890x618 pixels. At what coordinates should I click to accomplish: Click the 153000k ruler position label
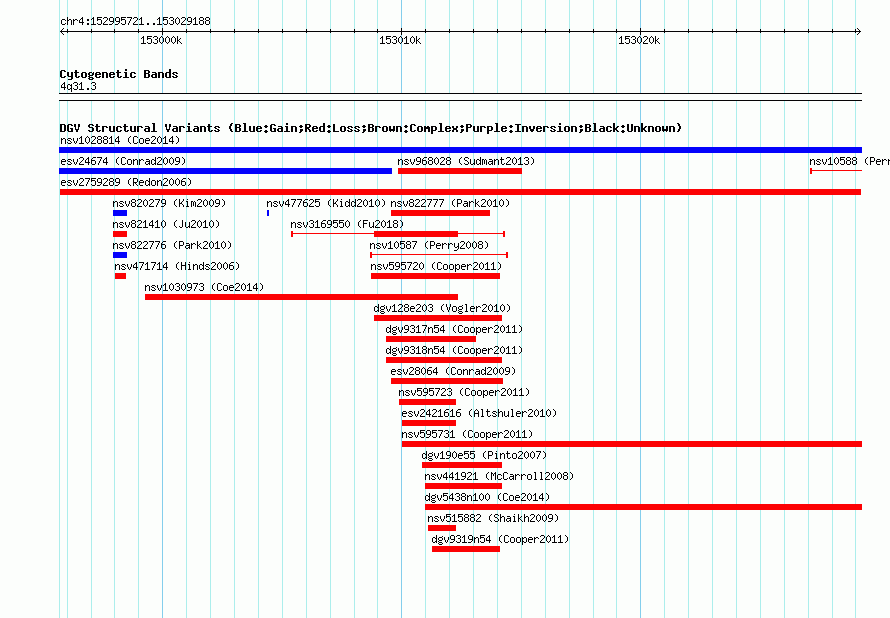[x=161, y=40]
